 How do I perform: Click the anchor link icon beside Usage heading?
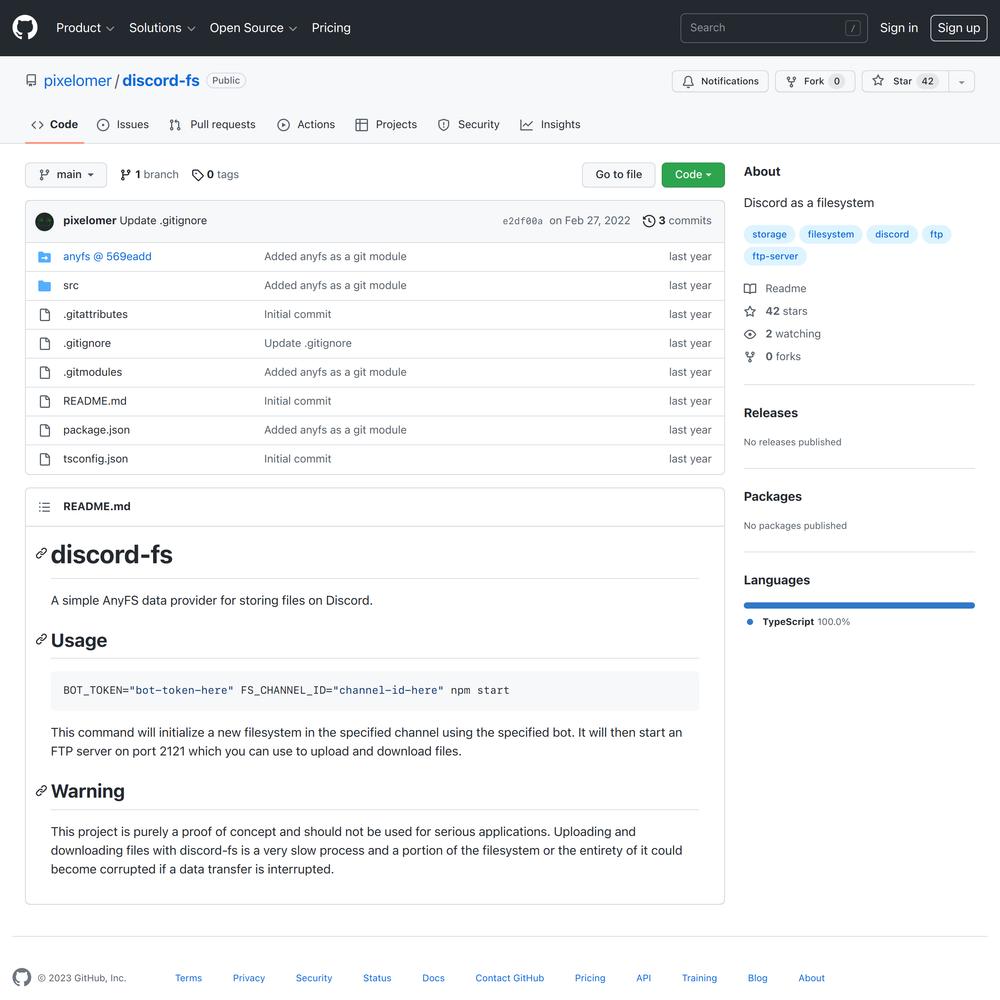tap(41, 640)
